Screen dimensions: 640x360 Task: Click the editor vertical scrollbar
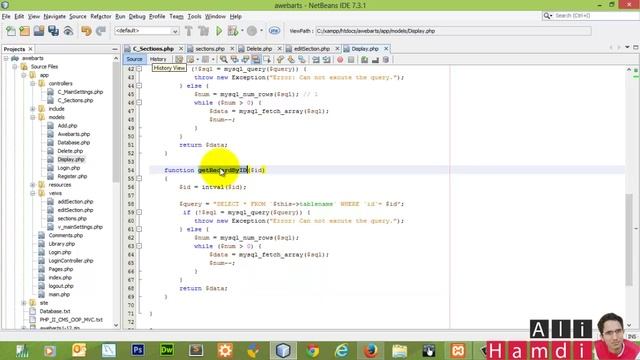tap(629, 240)
